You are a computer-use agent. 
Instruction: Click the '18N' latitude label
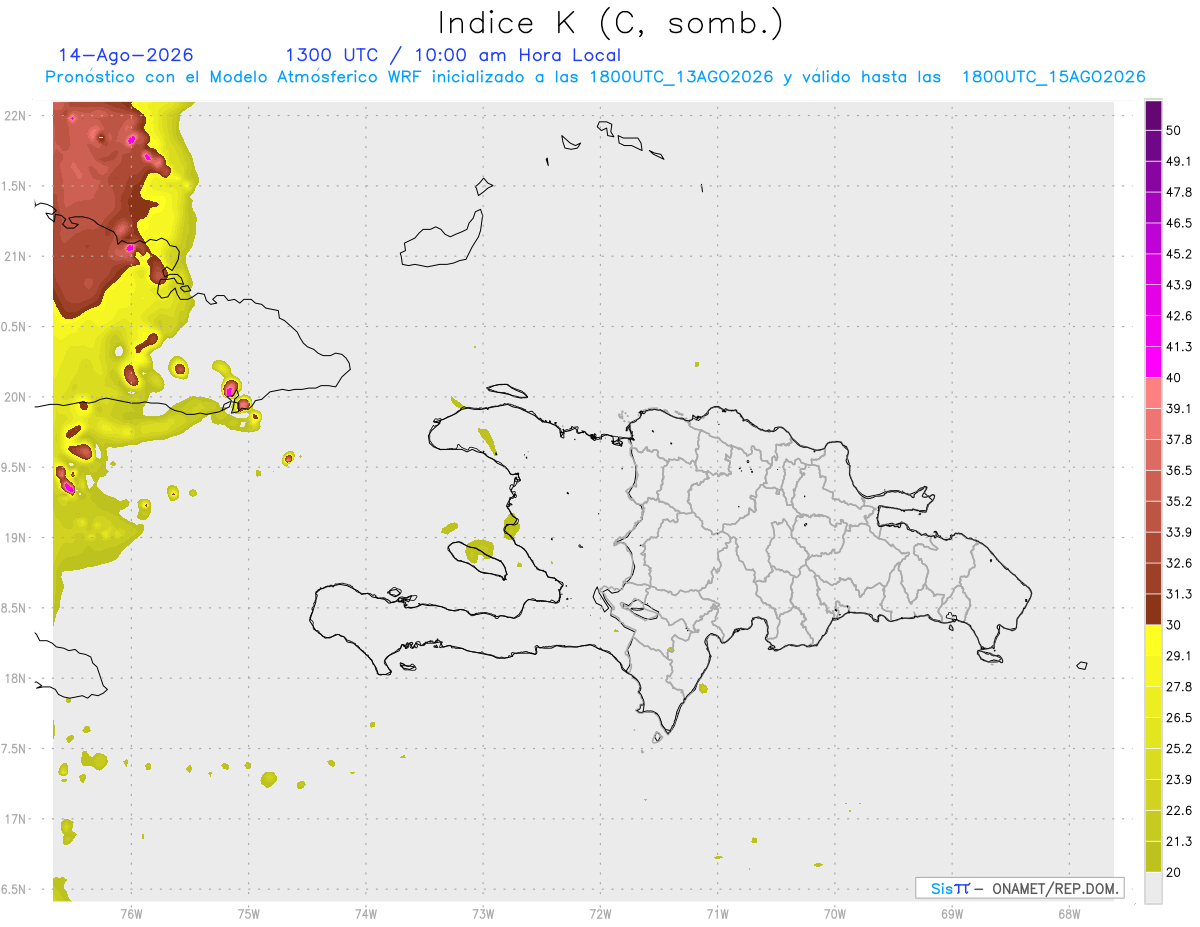point(17,678)
